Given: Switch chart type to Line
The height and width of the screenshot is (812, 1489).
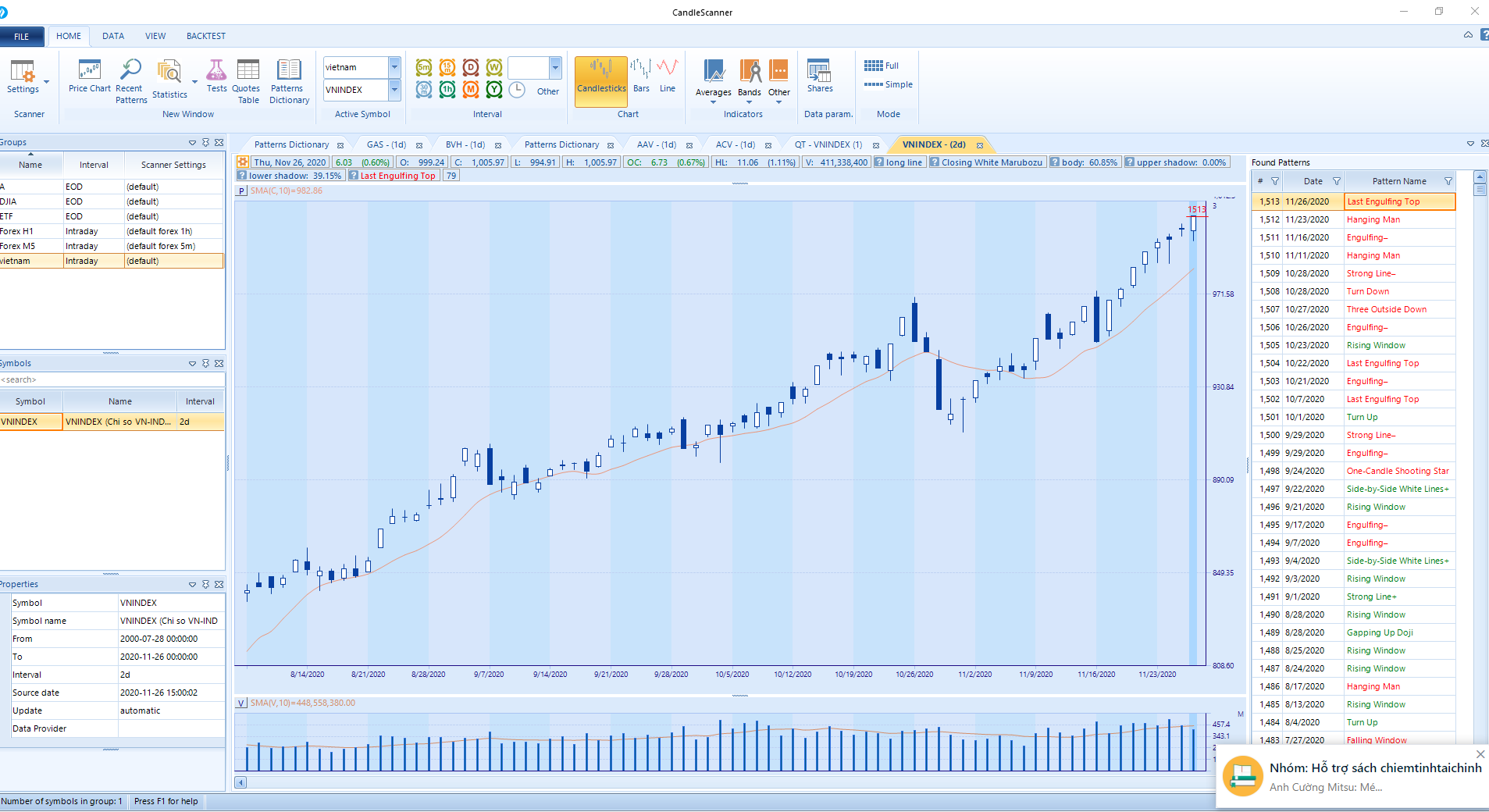Looking at the screenshot, I should (x=667, y=77).
